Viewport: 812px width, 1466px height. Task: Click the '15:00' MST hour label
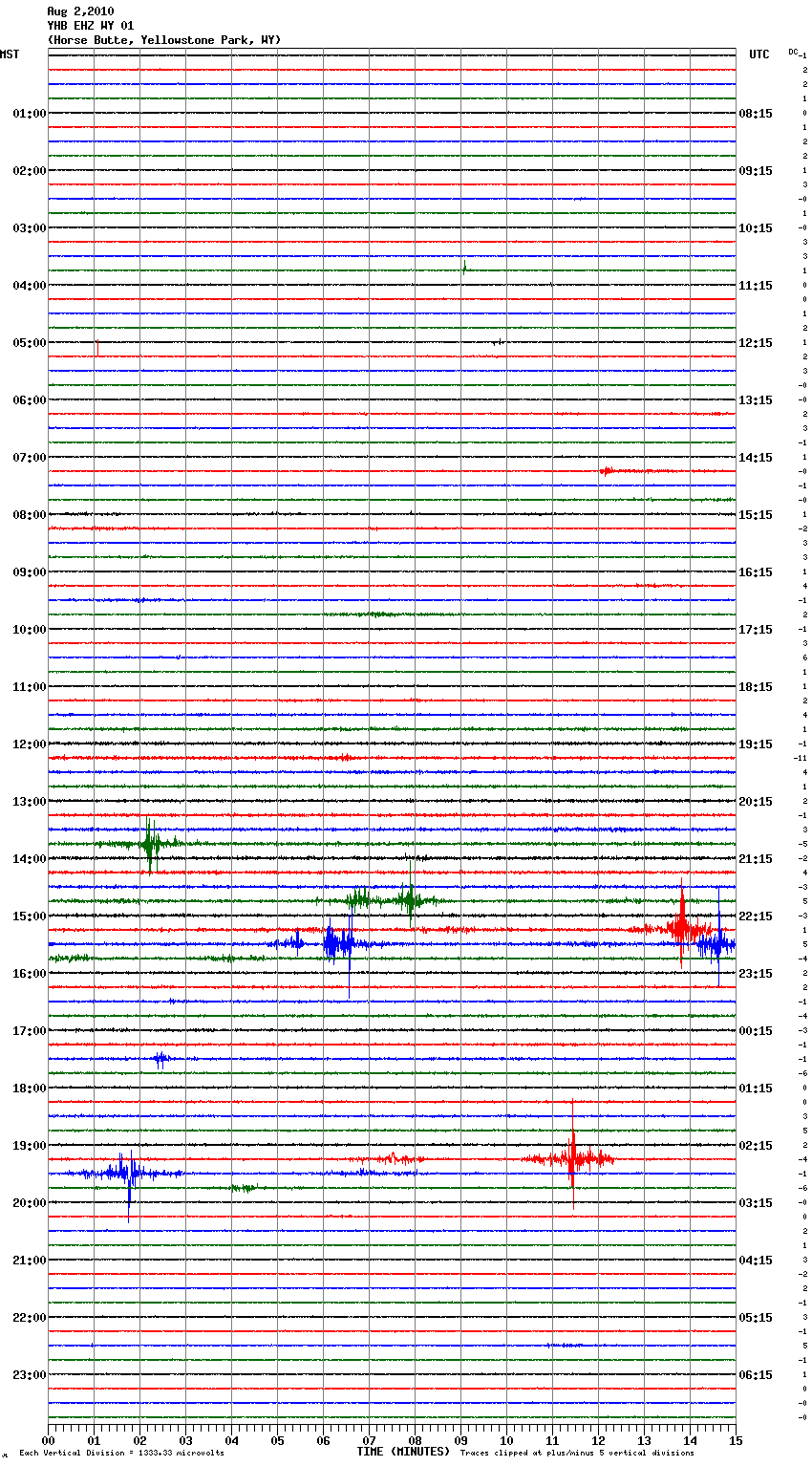click(30, 916)
